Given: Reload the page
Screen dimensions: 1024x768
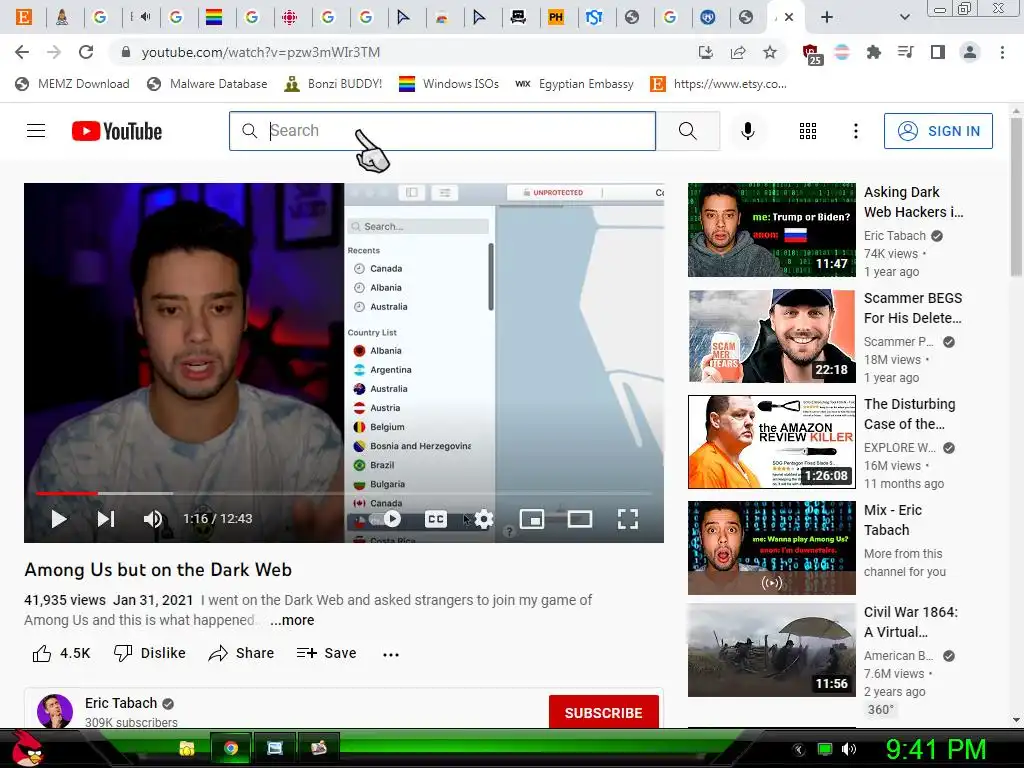Looking at the screenshot, I should (x=86, y=52).
